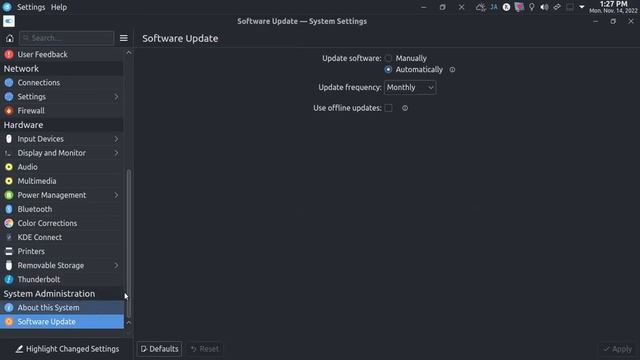
Task: Click the Defaults button
Action: (159, 349)
